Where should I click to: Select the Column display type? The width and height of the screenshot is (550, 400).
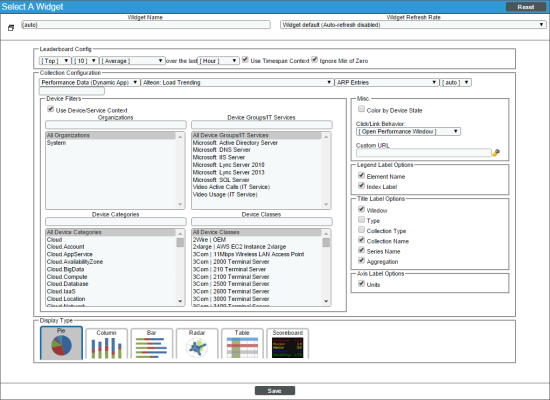click(106, 344)
